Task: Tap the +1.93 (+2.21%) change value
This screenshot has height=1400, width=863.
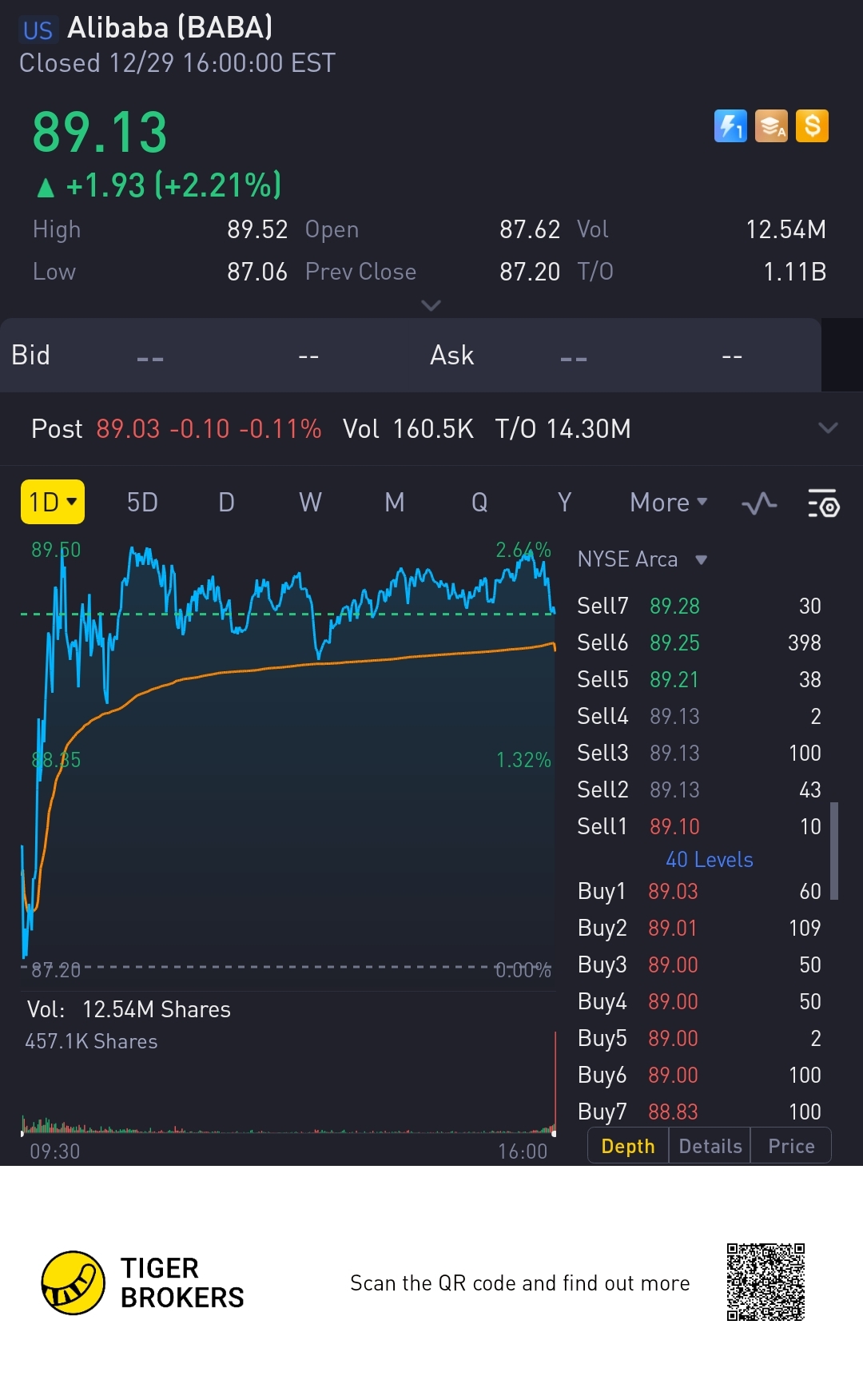Action: 173,185
